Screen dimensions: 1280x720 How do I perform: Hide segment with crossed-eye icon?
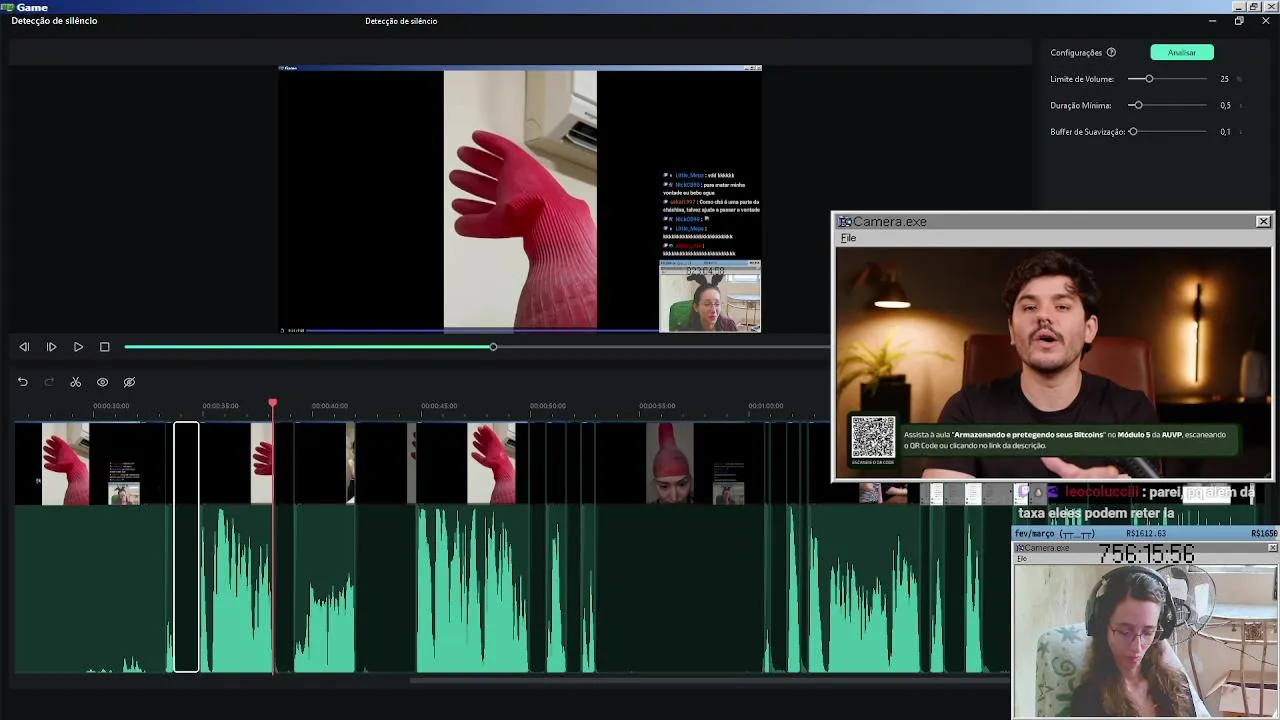[x=129, y=382]
